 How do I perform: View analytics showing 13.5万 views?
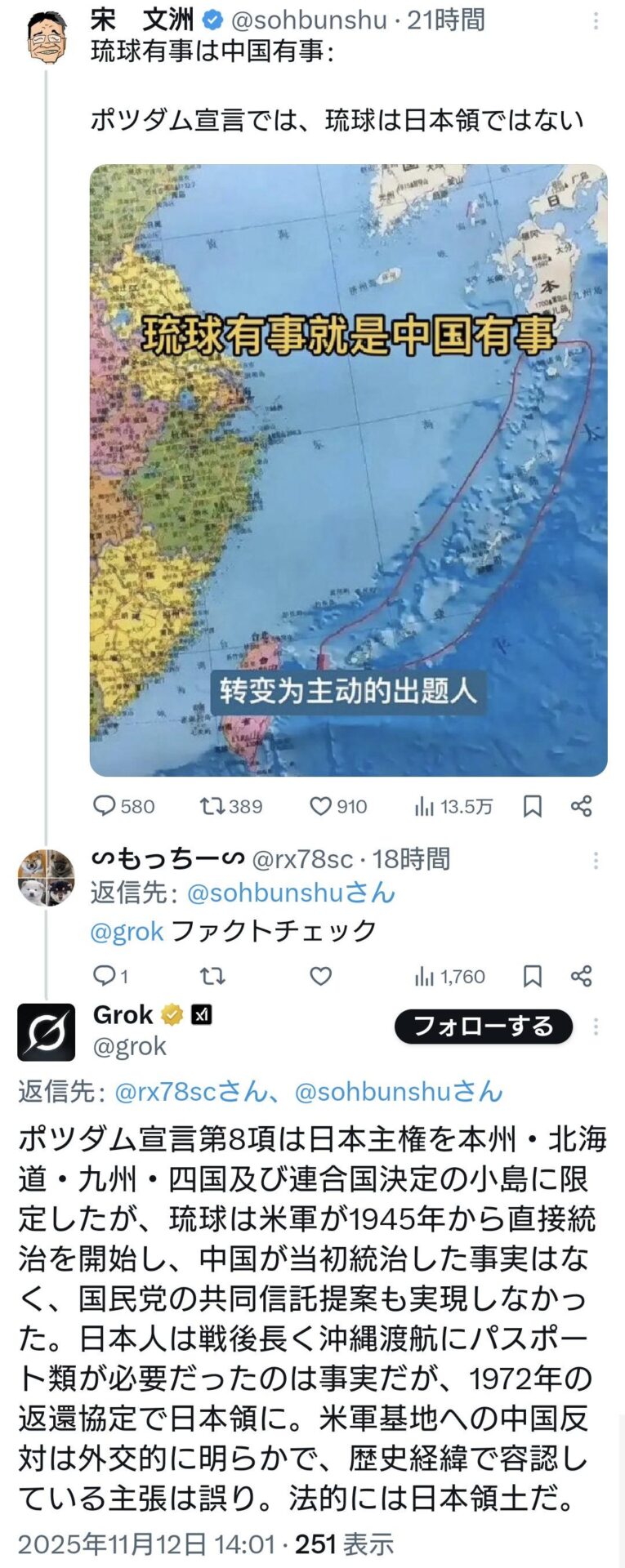click(425, 807)
